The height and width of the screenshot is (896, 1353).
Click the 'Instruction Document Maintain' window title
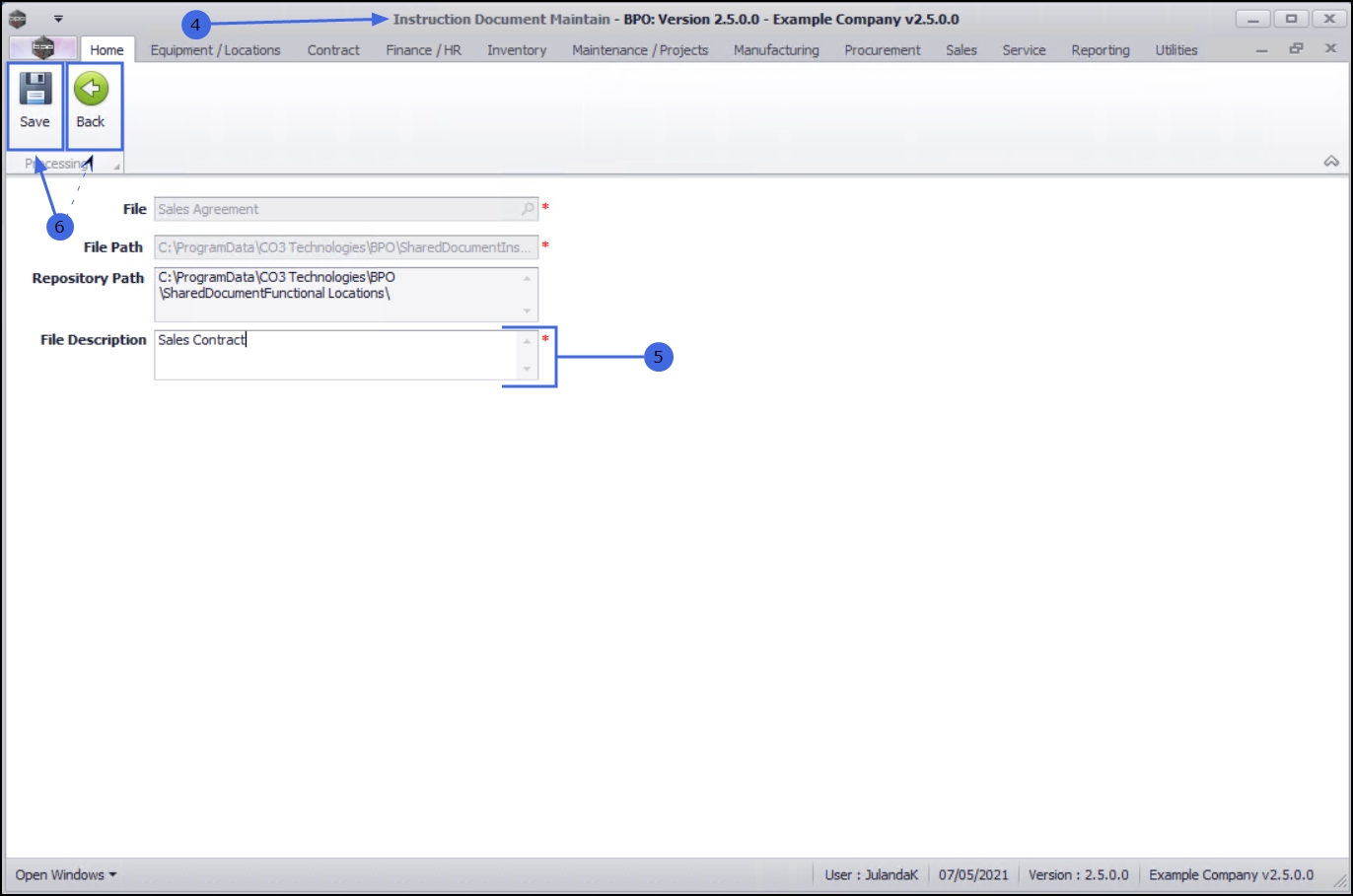coord(502,19)
